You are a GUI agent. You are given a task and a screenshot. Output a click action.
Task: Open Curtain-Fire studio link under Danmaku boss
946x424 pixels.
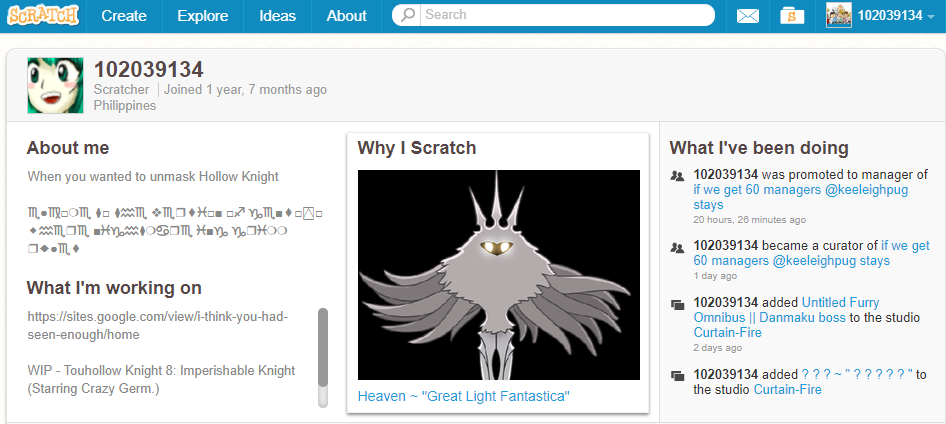tap(728, 333)
